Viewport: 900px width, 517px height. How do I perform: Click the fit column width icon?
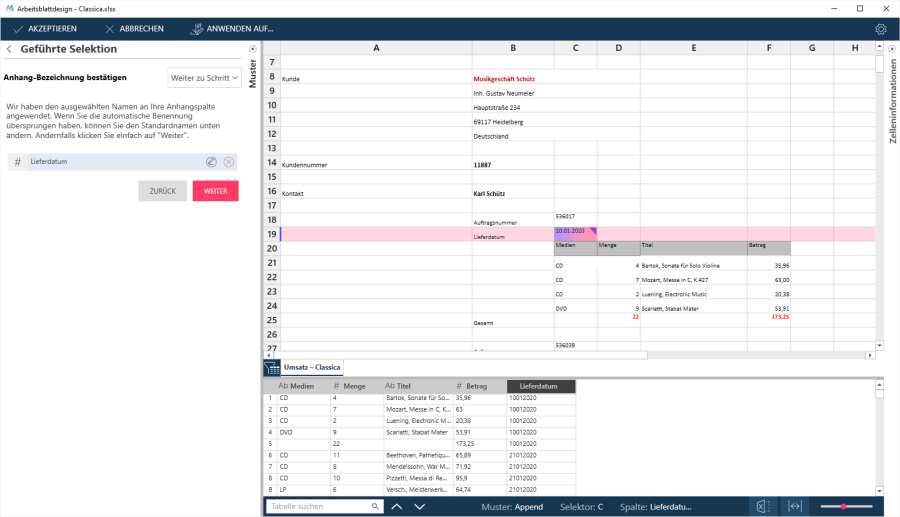pyautogui.click(x=794, y=506)
